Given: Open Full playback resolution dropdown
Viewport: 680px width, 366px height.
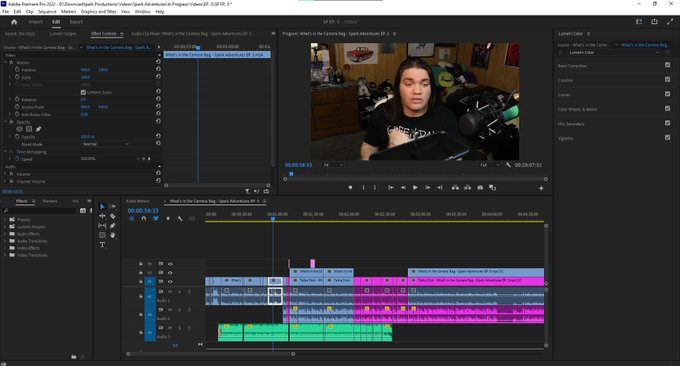Looking at the screenshot, I should [489, 165].
